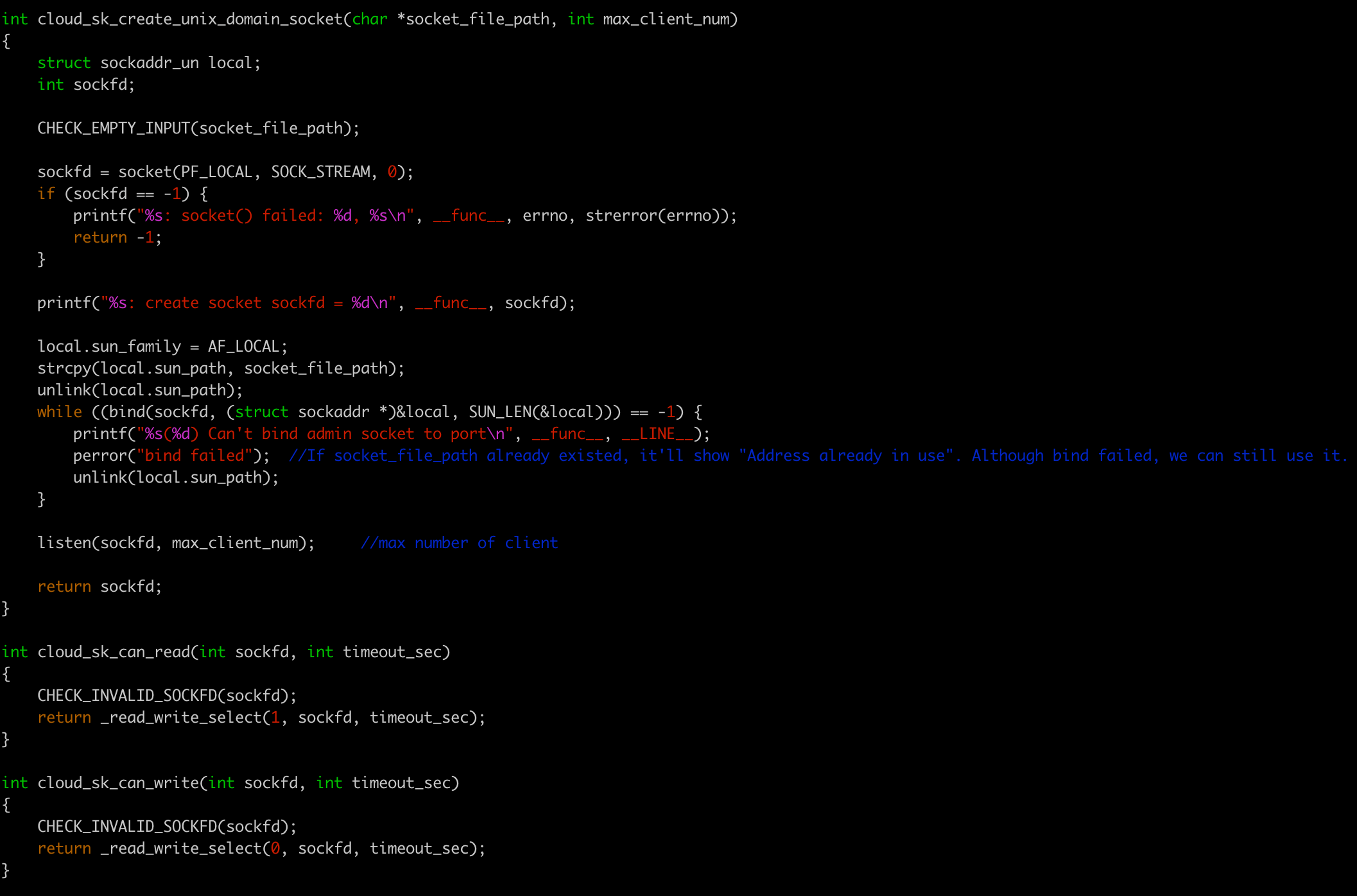Click the strcpy call copying socket_file_path
Viewport: 1357px width, 896px height.
pyautogui.click(x=218, y=368)
